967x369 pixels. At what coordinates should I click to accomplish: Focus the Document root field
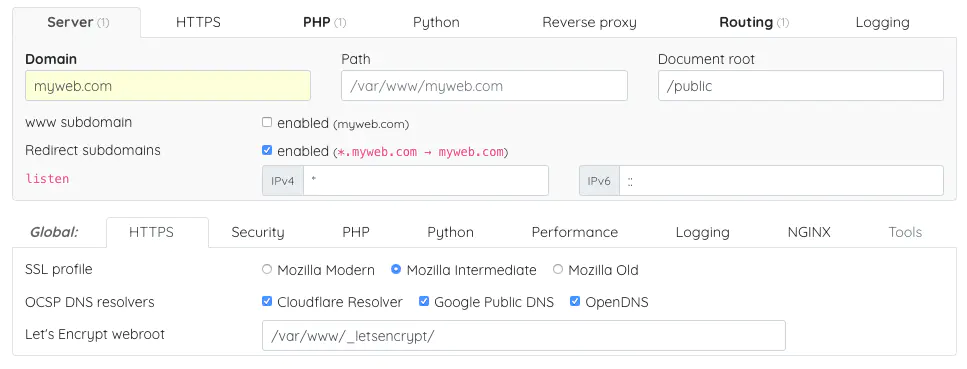pyautogui.click(x=800, y=86)
